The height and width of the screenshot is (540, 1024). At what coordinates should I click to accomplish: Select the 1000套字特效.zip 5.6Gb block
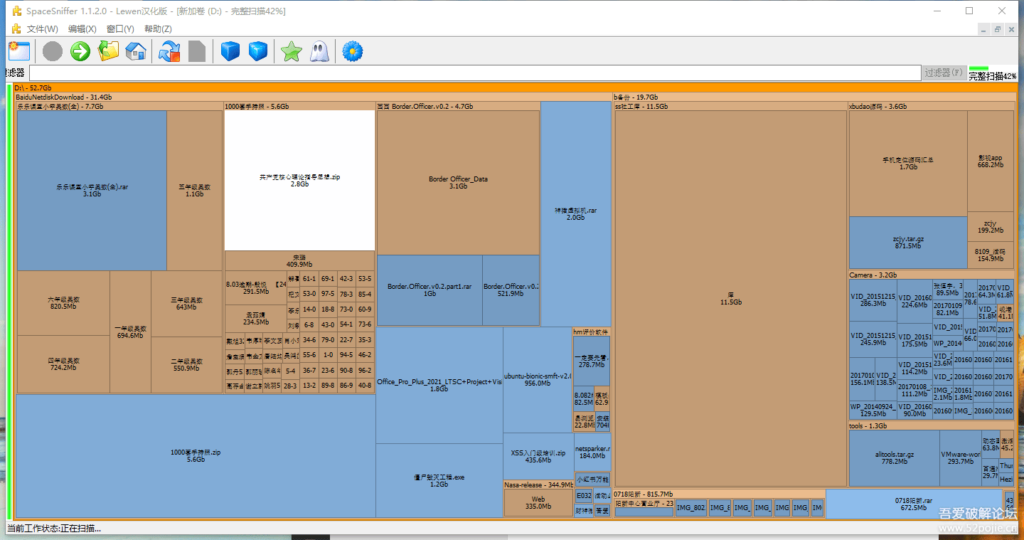coord(195,456)
